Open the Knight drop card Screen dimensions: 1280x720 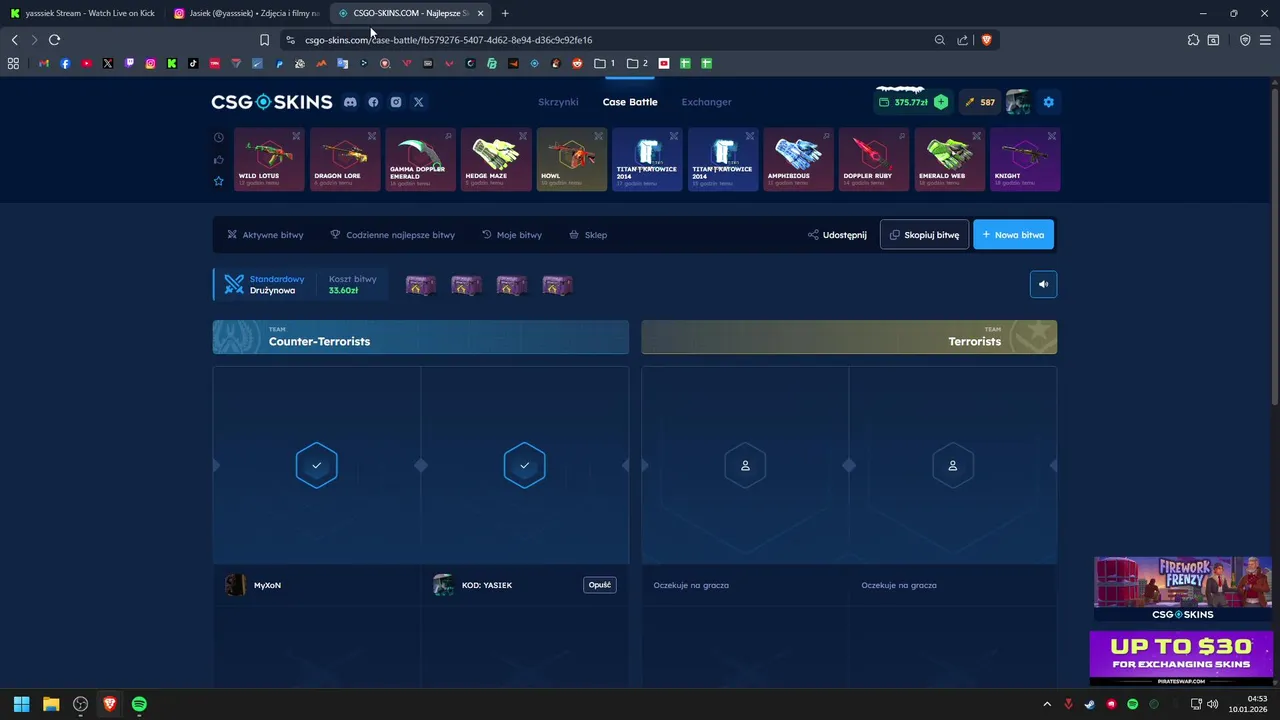pyautogui.click(x=1025, y=159)
